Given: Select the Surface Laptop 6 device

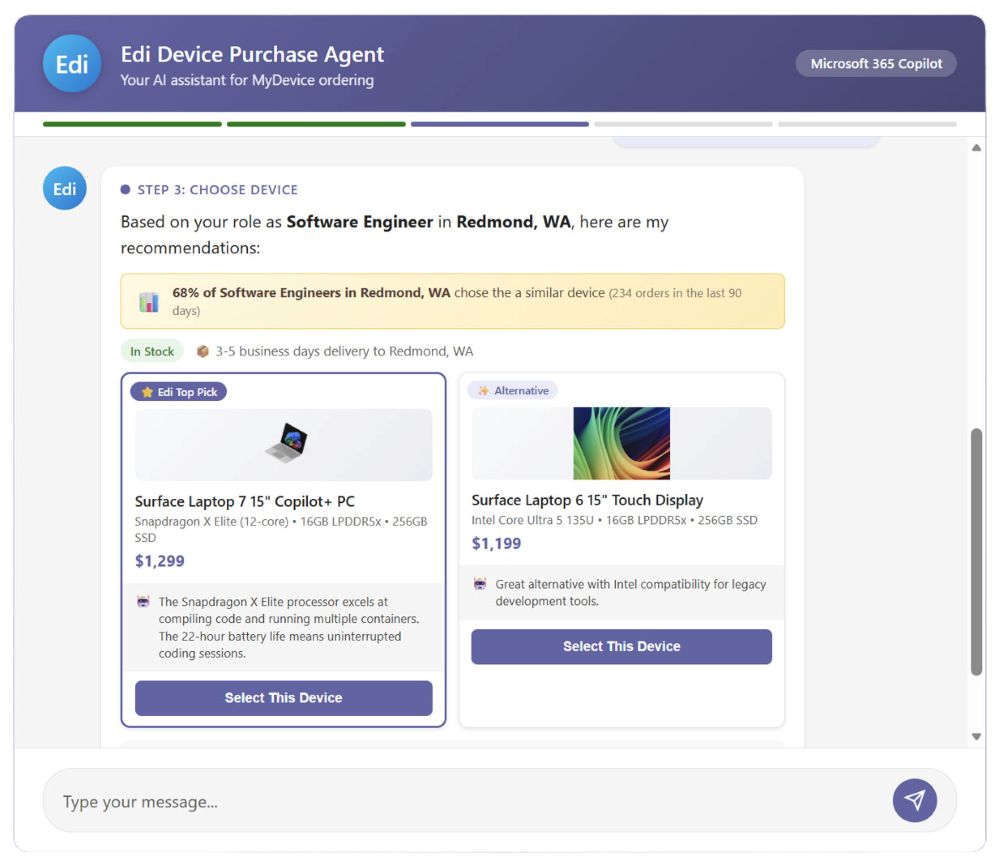Looking at the screenshot, I should point(622,647).
